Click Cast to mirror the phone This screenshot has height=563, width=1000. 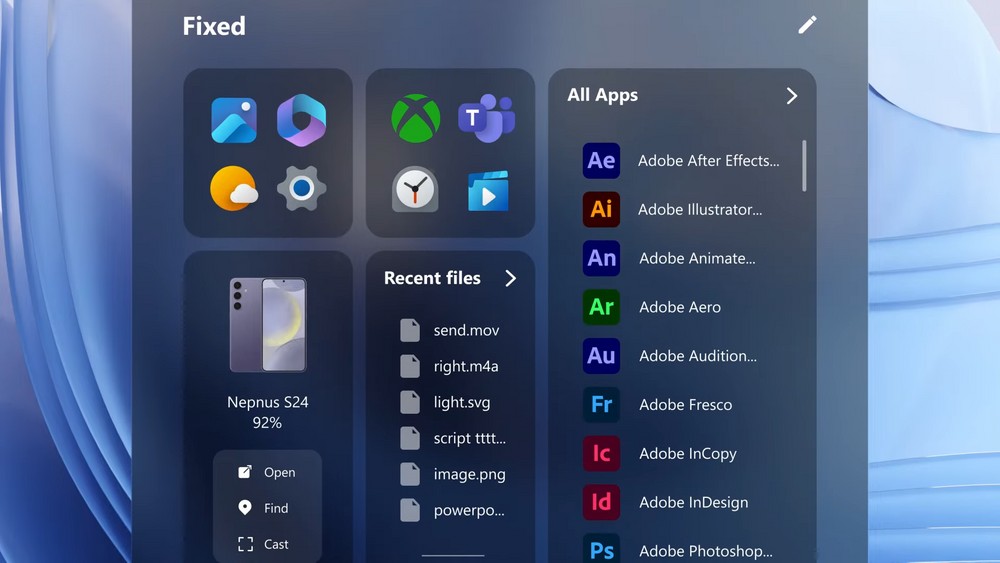point(263,544)
